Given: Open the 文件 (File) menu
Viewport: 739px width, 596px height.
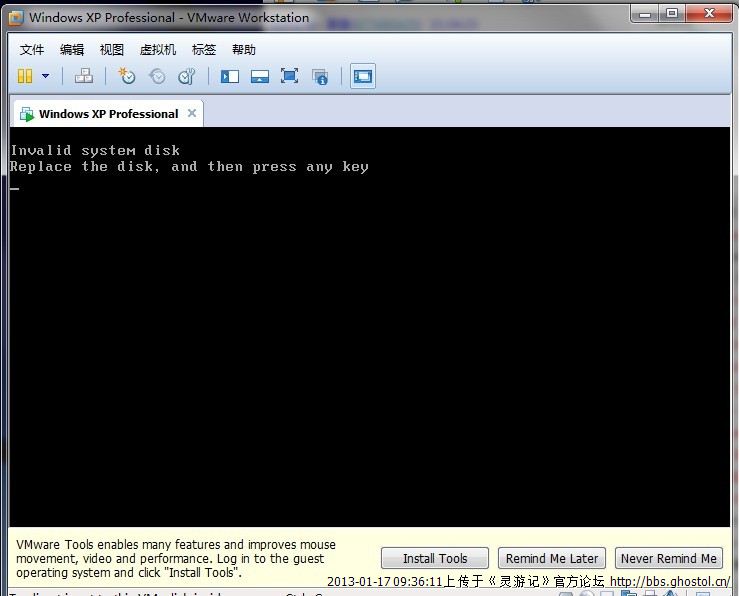Looking at the screenshot, I should [x=32, y=49].
